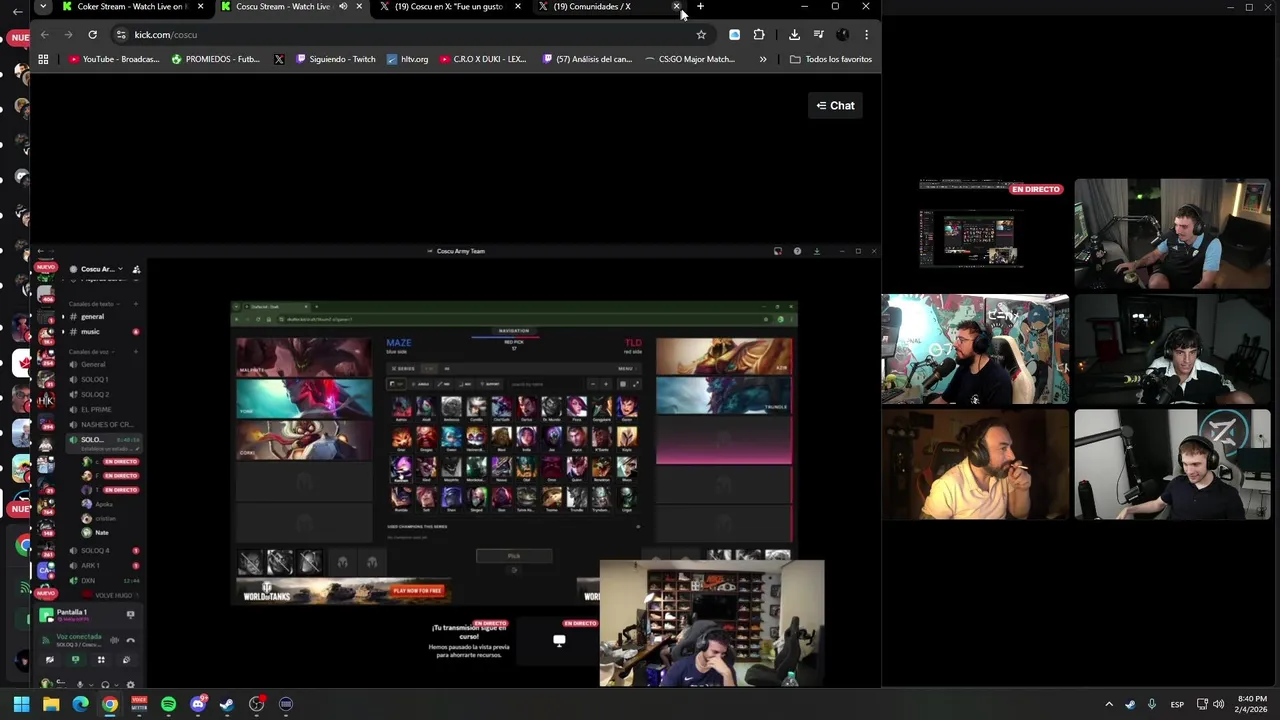Switch to the Coker Stream tab
The height and width of the screenshot is (720, 1280).
coord(132,7)
